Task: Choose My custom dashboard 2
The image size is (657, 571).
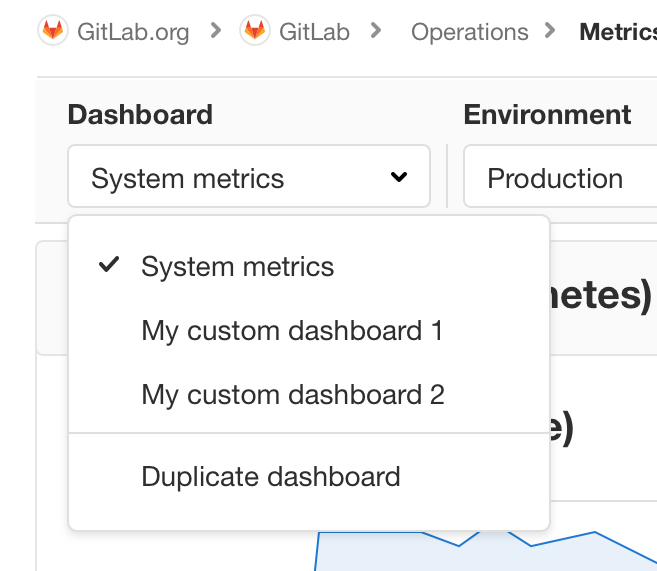Action: click(x=309, y=395)
